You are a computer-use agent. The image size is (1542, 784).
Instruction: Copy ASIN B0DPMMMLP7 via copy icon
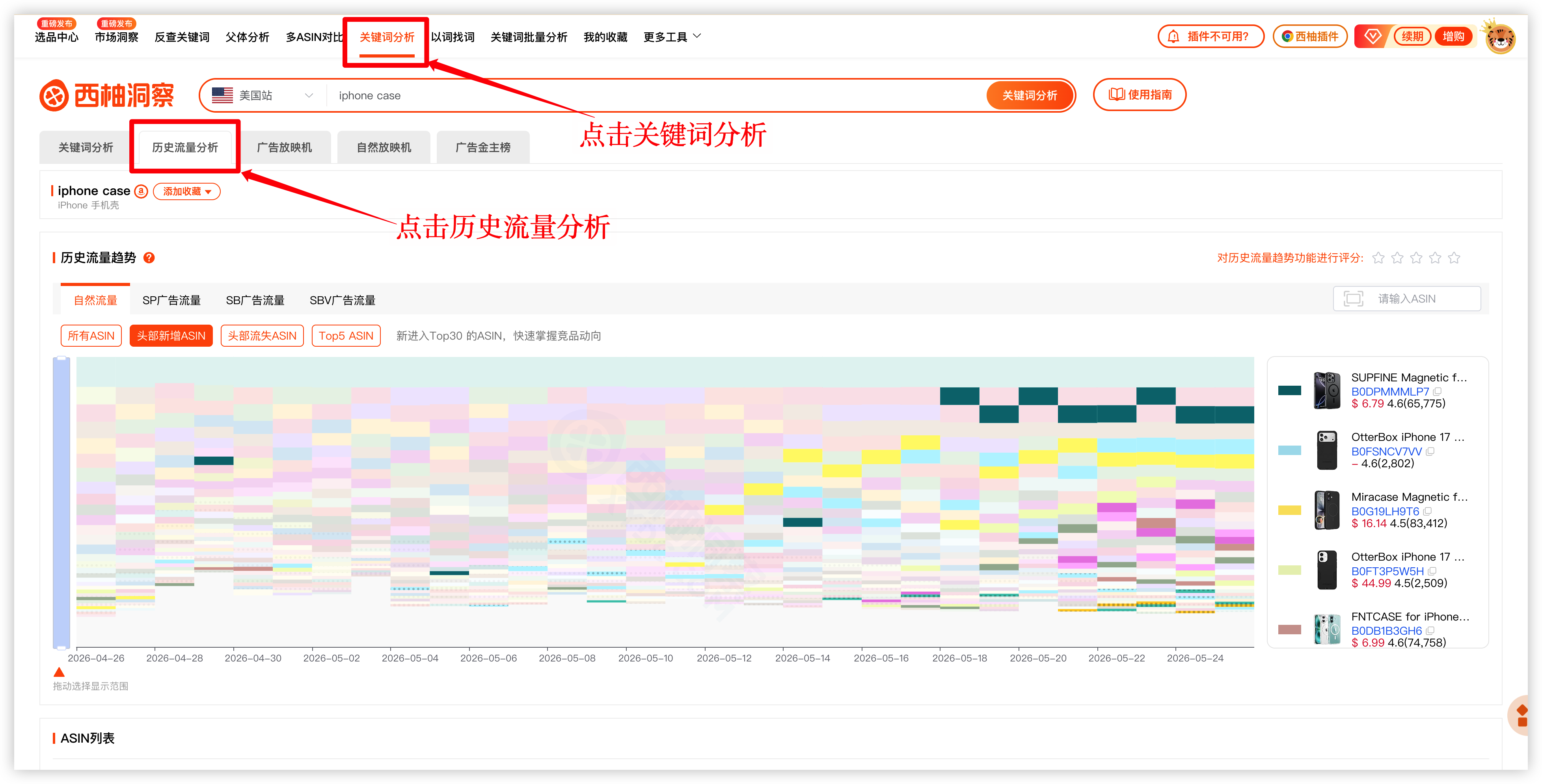pyautogui.click(x=1437, y=391)
